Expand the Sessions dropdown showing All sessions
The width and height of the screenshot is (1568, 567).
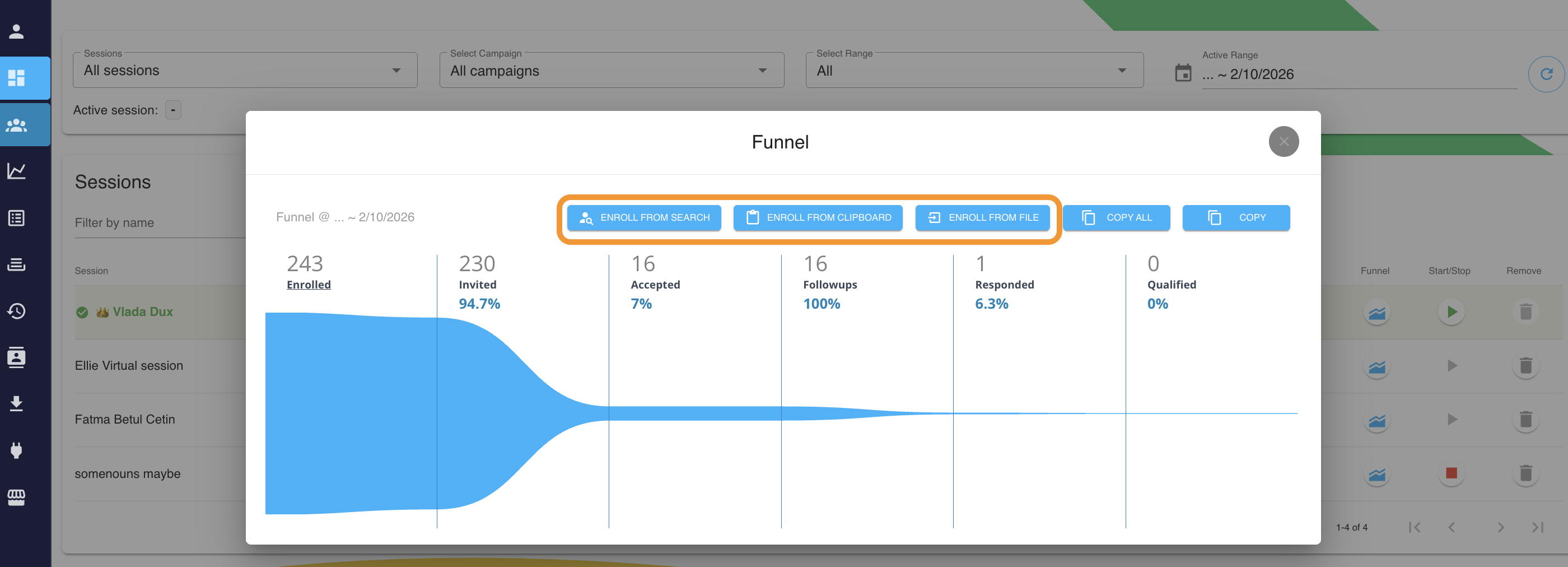tap(245, 71)
